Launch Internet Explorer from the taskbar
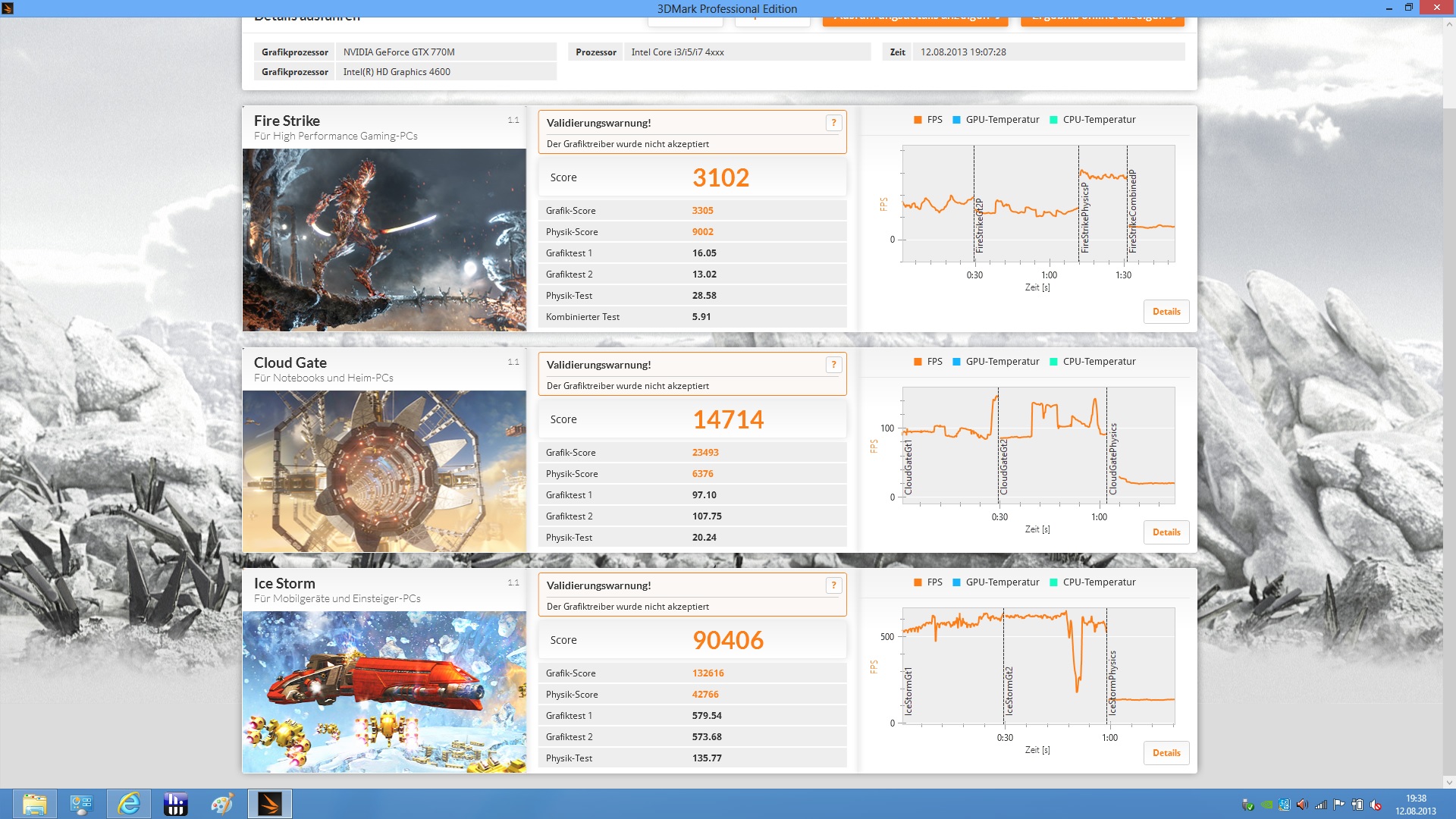The image size is (1456, 819). (129, 804)
